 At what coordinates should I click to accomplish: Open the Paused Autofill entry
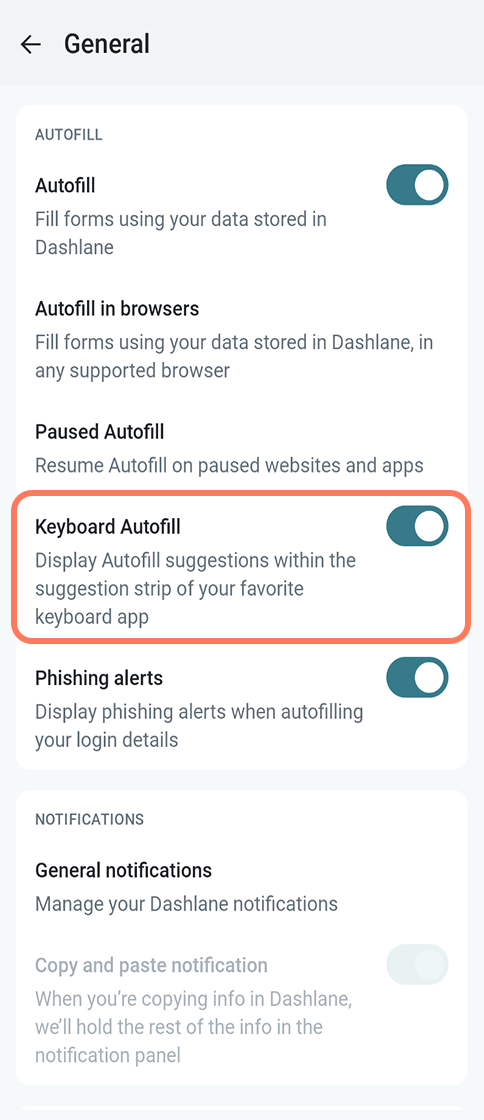click(242, 449)
